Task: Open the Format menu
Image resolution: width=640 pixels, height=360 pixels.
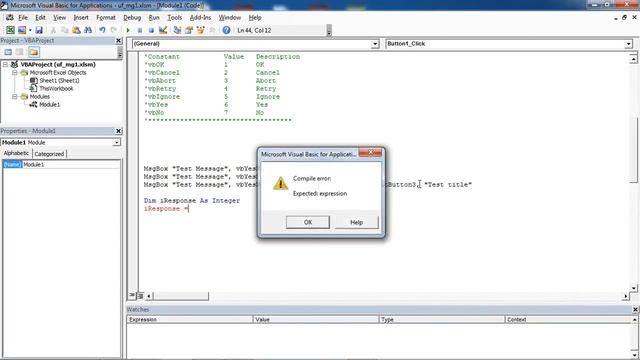Action: click(x=106, y=18)
